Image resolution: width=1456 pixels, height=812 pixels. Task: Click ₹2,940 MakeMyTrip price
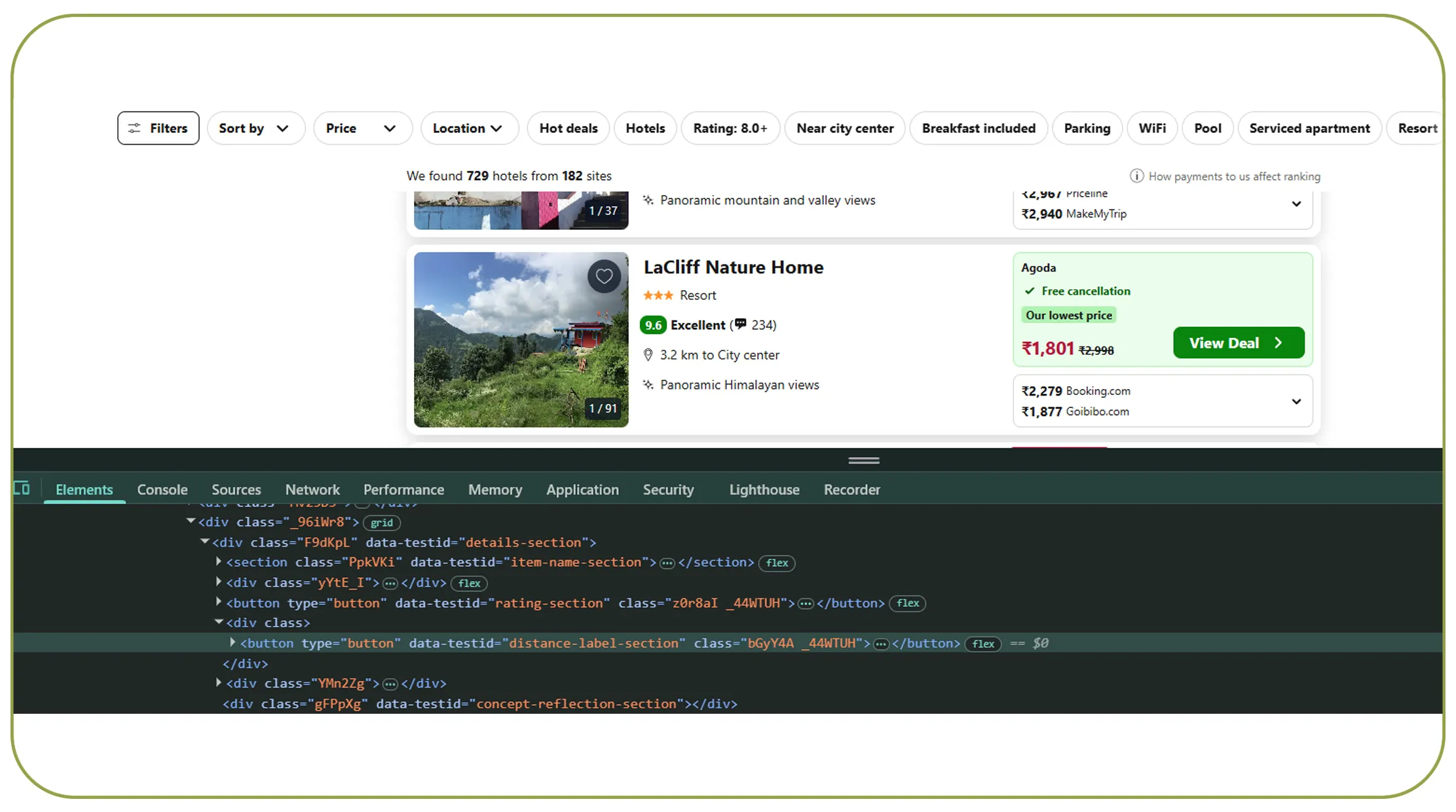1073,213
